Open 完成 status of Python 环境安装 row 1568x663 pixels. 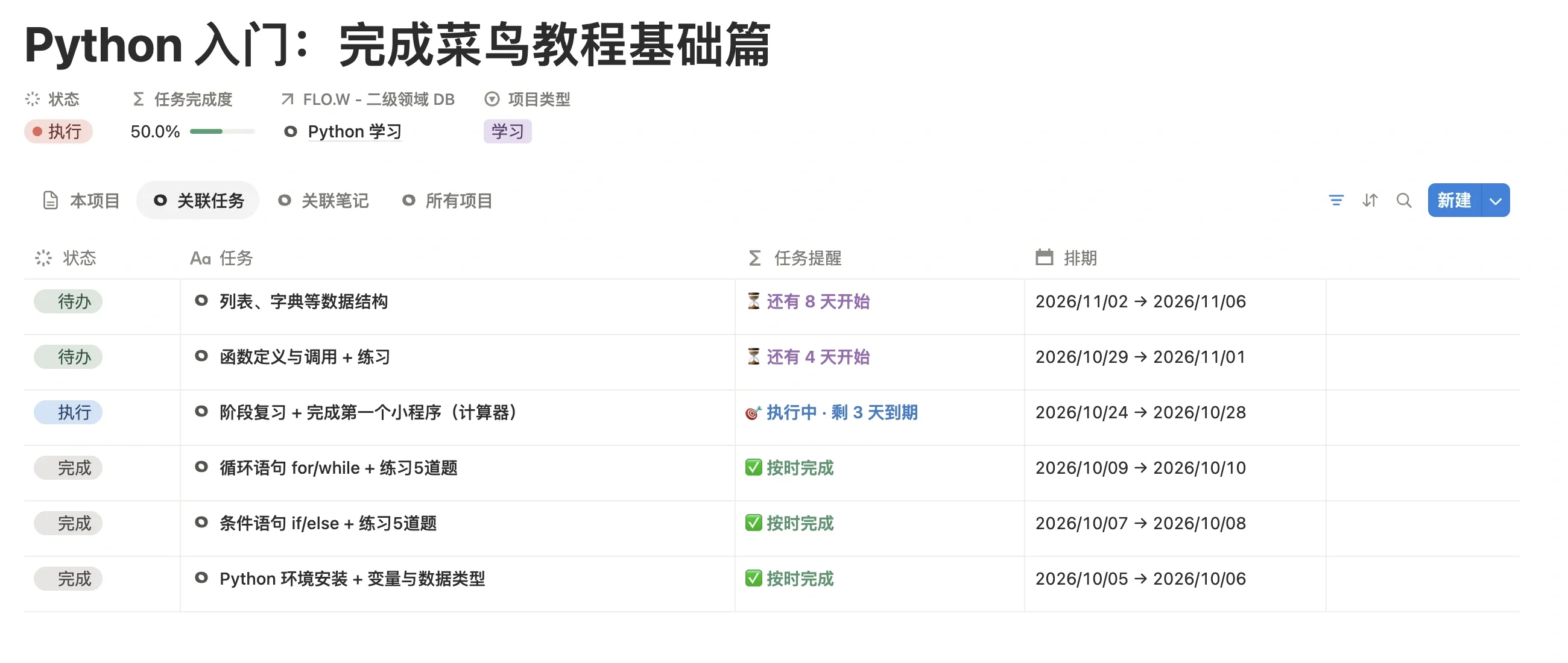(x=68, y=579)
